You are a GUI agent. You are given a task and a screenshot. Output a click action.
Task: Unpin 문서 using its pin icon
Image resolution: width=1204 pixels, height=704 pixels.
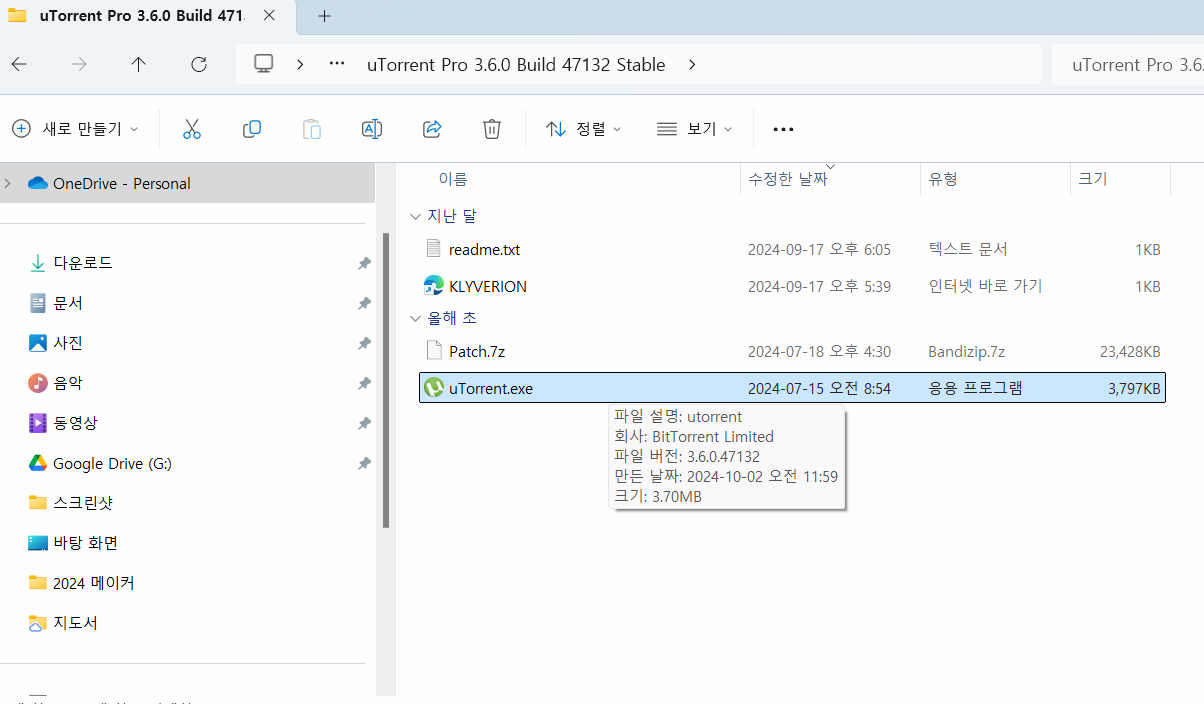coord(364,303)
